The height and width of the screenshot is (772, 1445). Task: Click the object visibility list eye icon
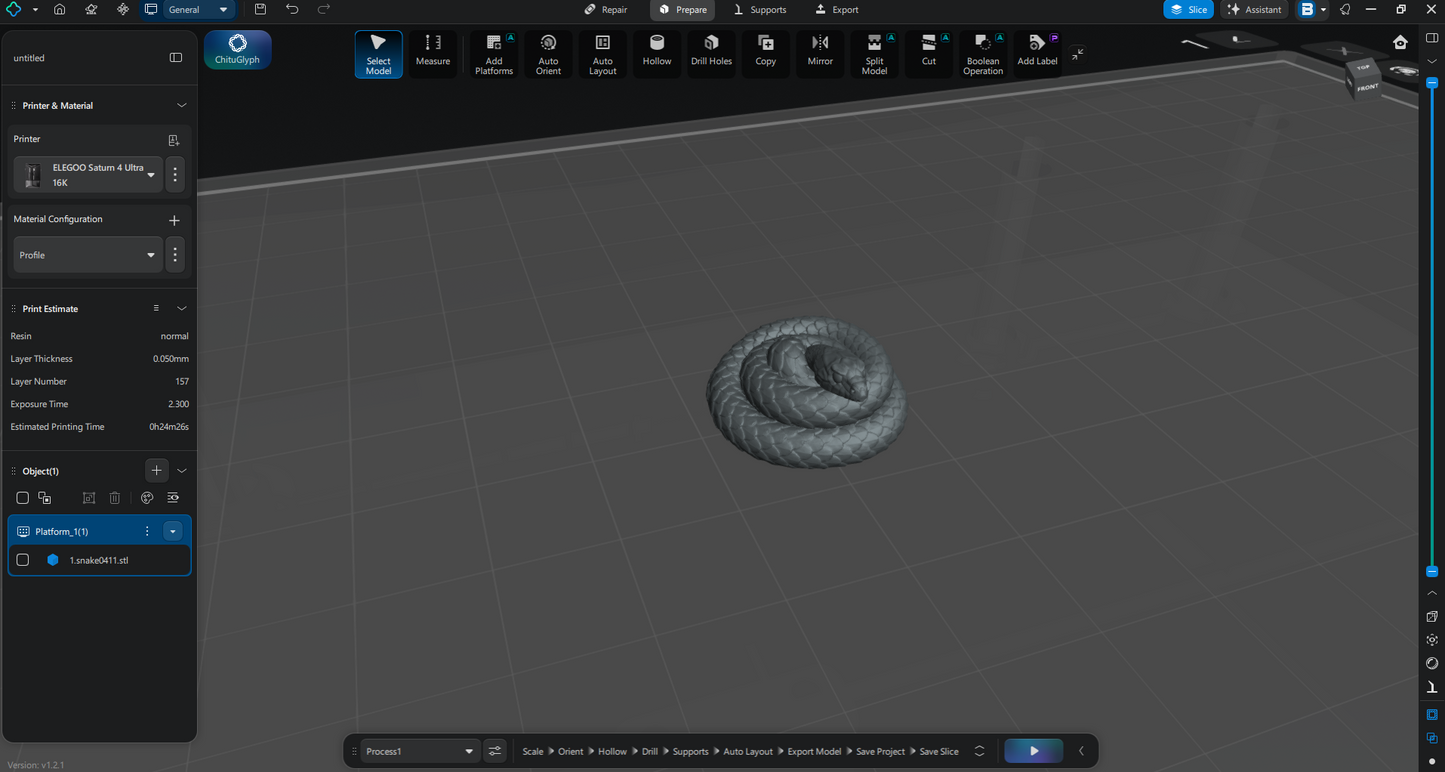pyautogui.click(x=173, y=498)
